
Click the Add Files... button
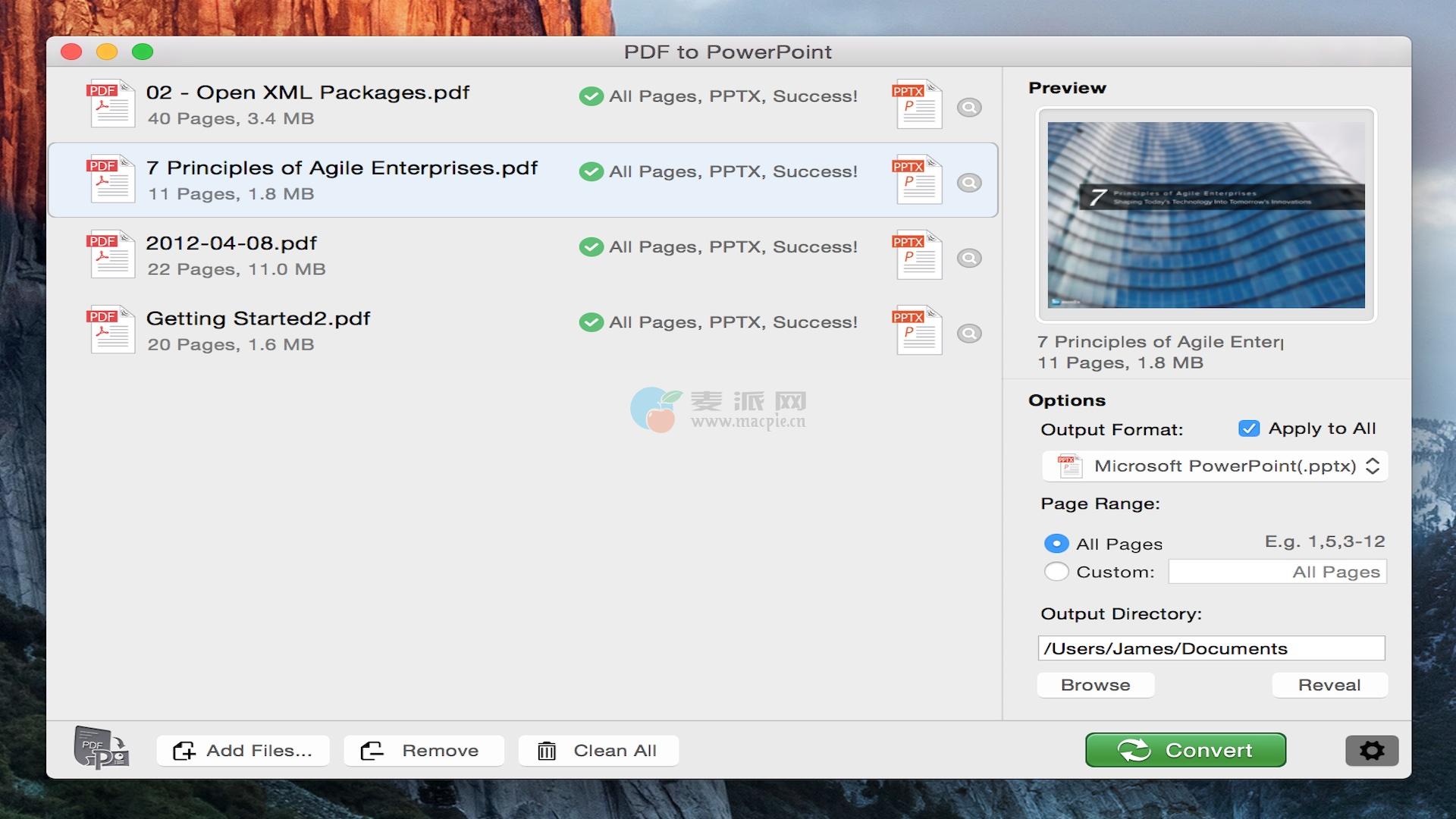click(x=243, y=751)
